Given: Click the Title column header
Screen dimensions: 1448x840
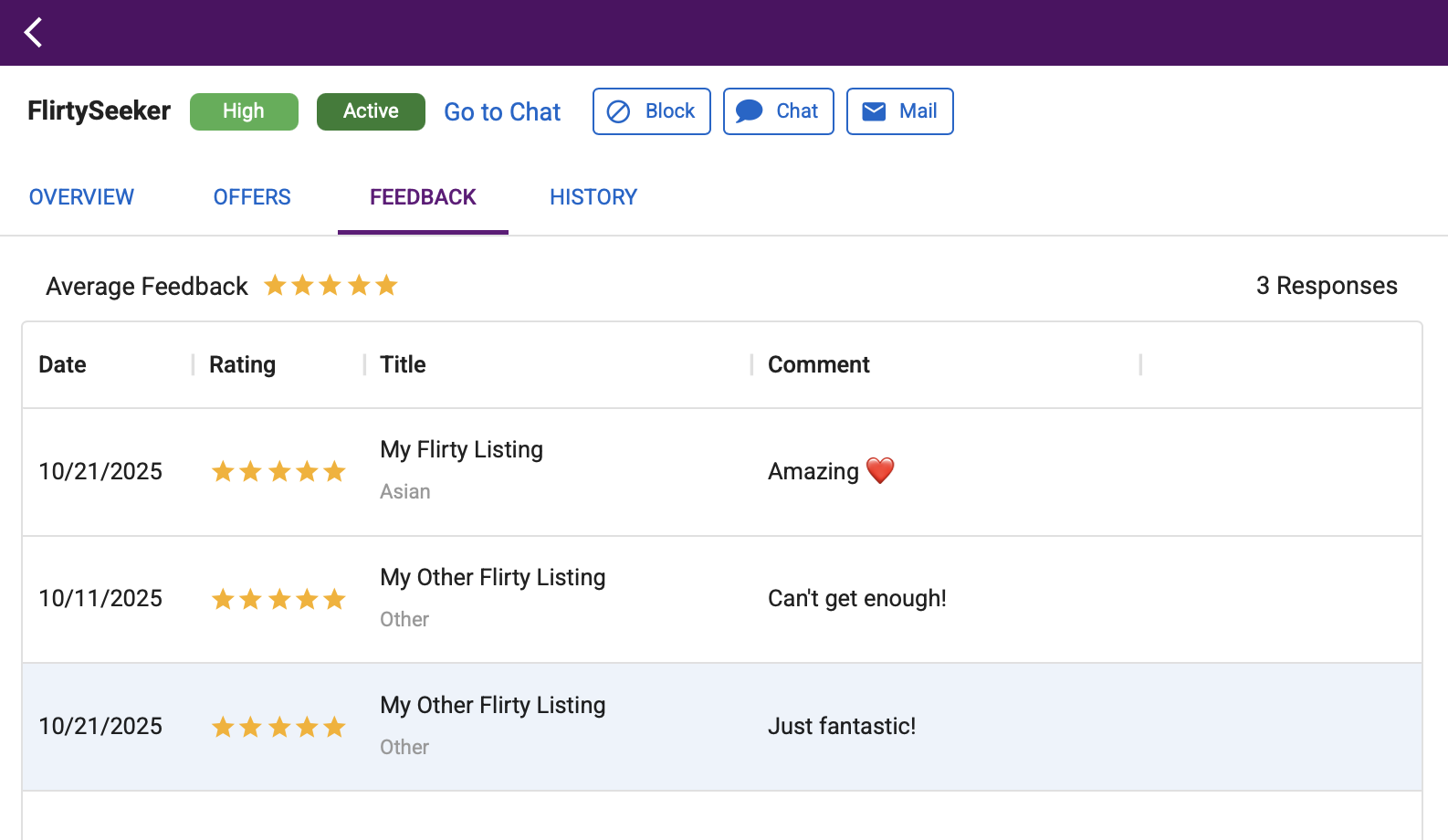Looking at the screenshot, I should [x=403, y=364].
